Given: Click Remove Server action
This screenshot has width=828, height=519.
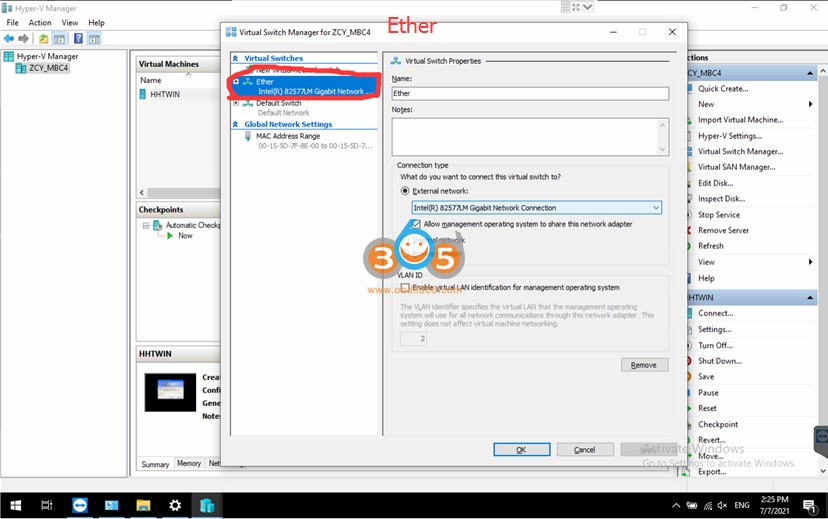Looking at the screenshot, I should 723,230.
